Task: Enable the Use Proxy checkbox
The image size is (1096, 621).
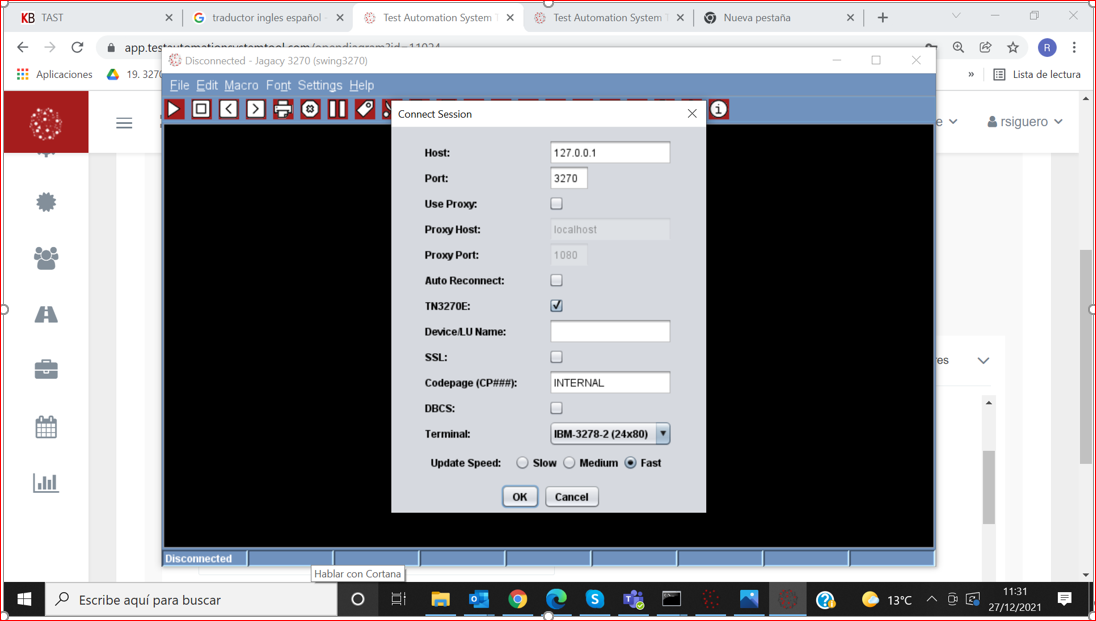Action: [556, 204]
